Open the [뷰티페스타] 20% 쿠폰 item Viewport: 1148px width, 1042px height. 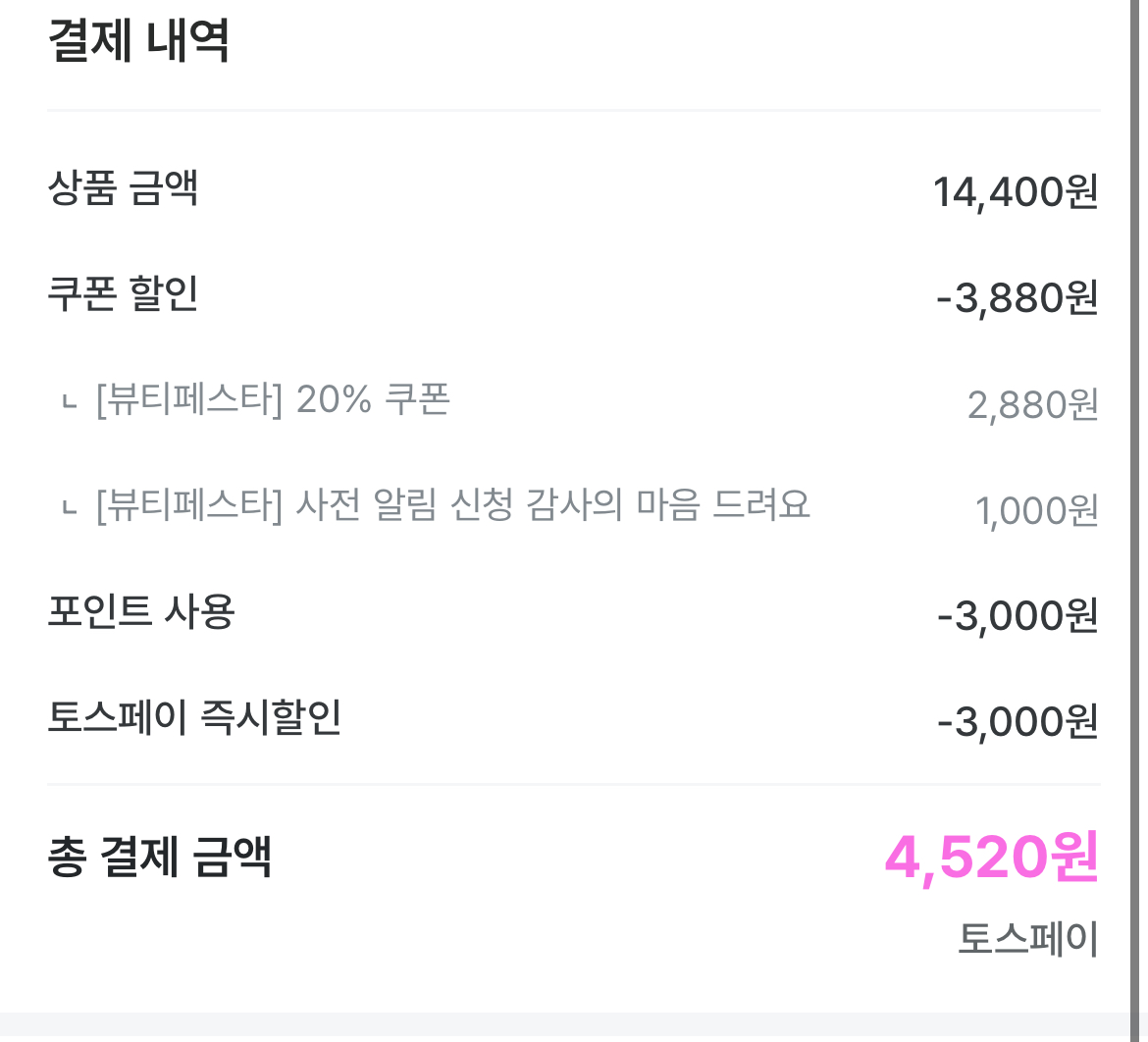pos(273,400)
